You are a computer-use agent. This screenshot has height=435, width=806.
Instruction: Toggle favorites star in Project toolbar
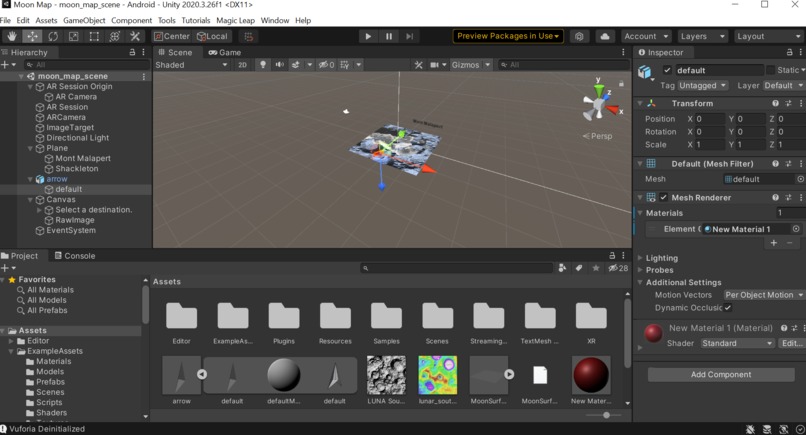tap(596, 268)
